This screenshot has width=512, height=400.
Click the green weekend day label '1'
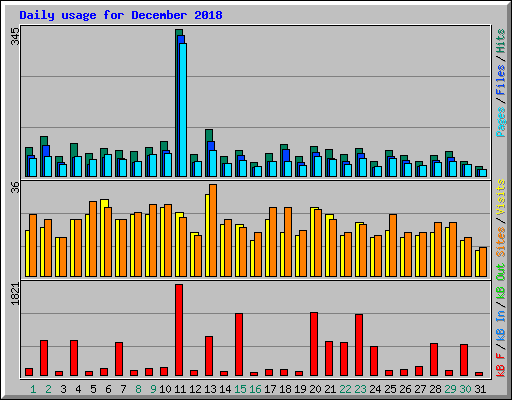(x=33, y=389)
